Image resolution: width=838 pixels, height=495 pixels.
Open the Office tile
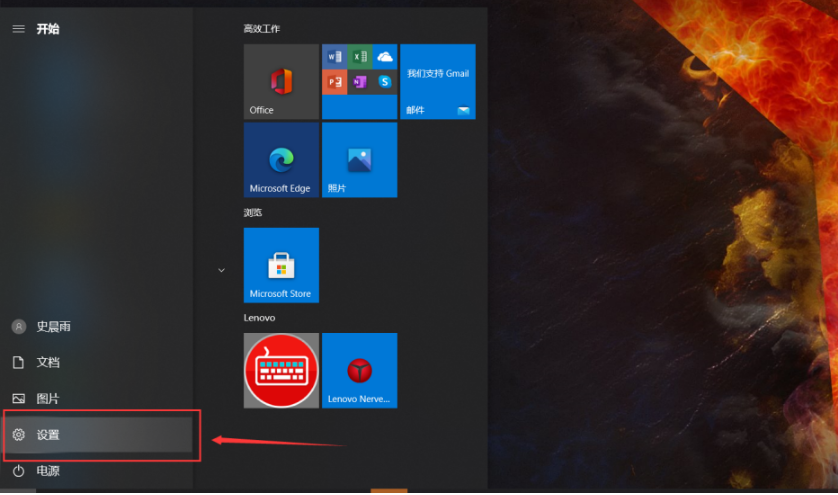(281, 81)
